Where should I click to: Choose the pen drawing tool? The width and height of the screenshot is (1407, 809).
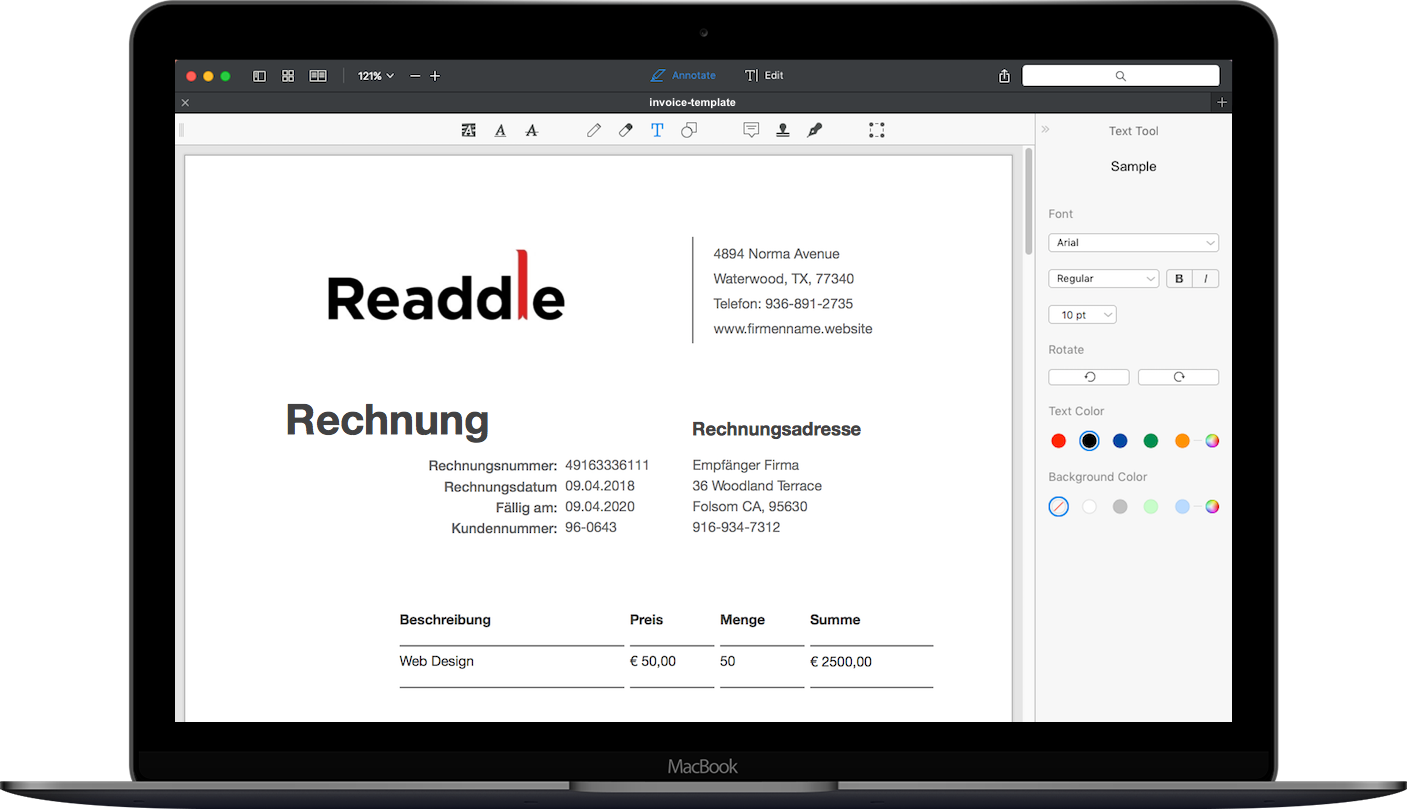[x=594, y=130]
